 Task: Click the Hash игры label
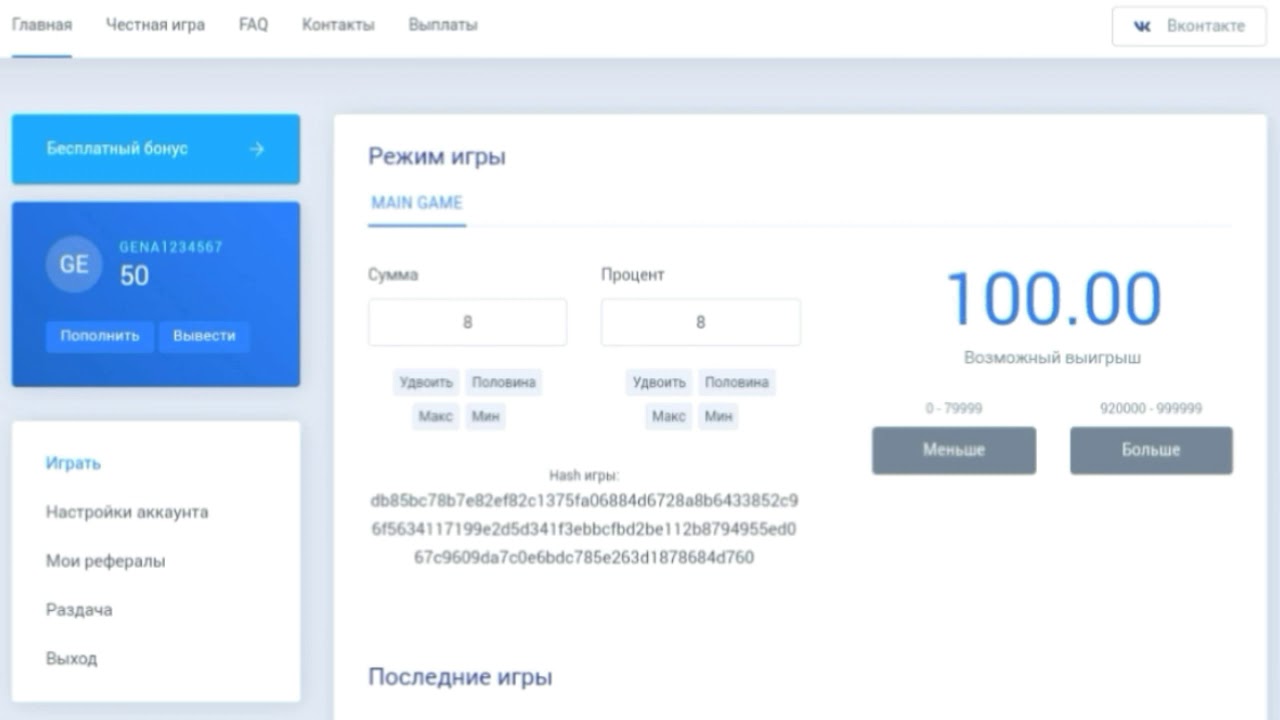584,476
